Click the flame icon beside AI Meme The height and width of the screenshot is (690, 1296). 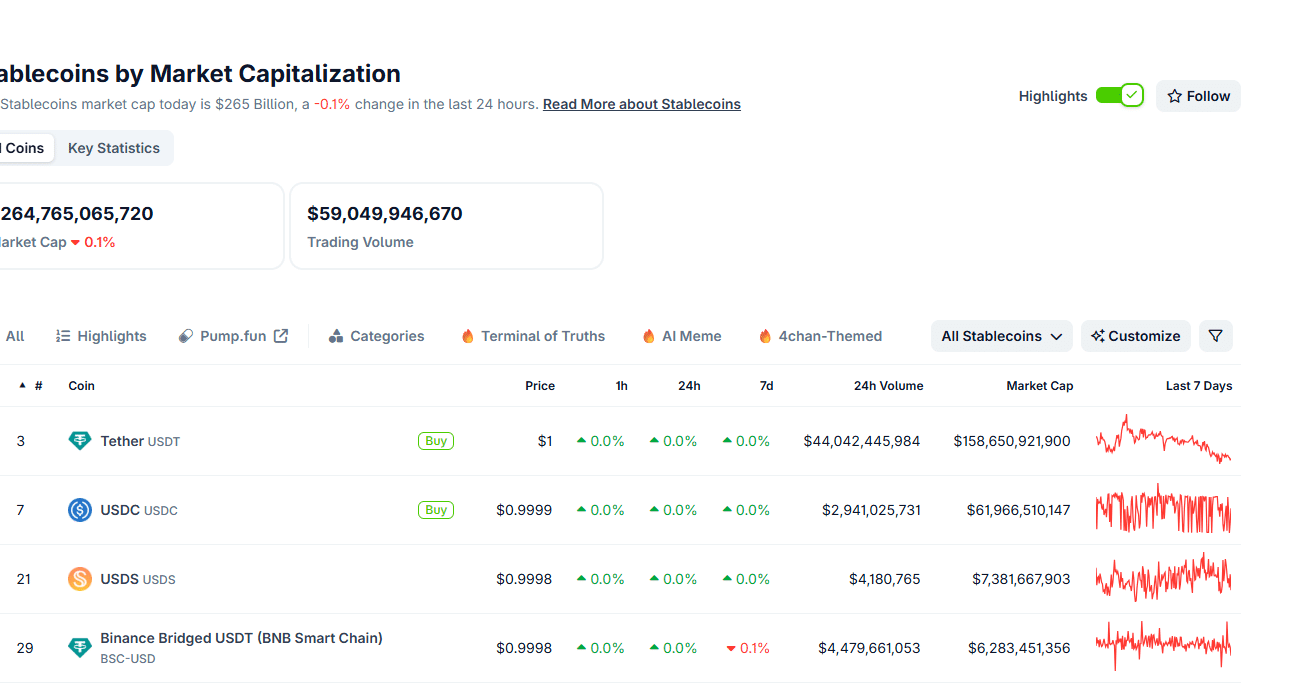[x=649, y=336]
